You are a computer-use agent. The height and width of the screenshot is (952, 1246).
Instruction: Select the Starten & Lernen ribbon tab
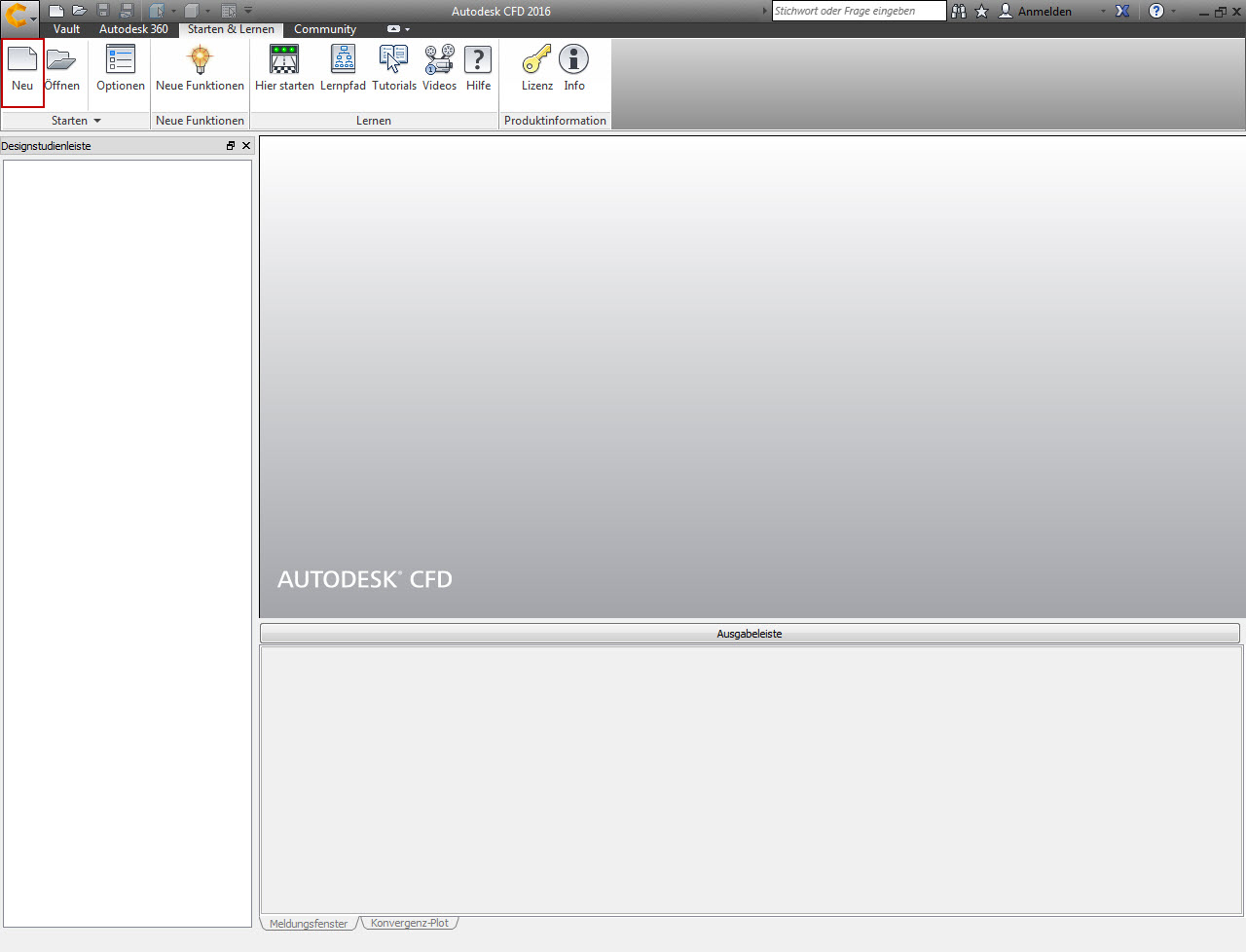point(231,29)
